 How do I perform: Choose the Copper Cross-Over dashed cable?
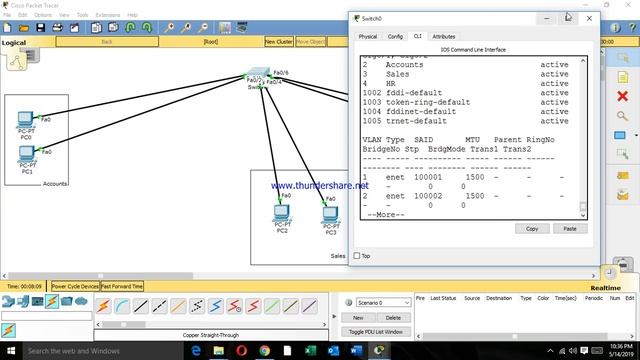coord(159,306)
